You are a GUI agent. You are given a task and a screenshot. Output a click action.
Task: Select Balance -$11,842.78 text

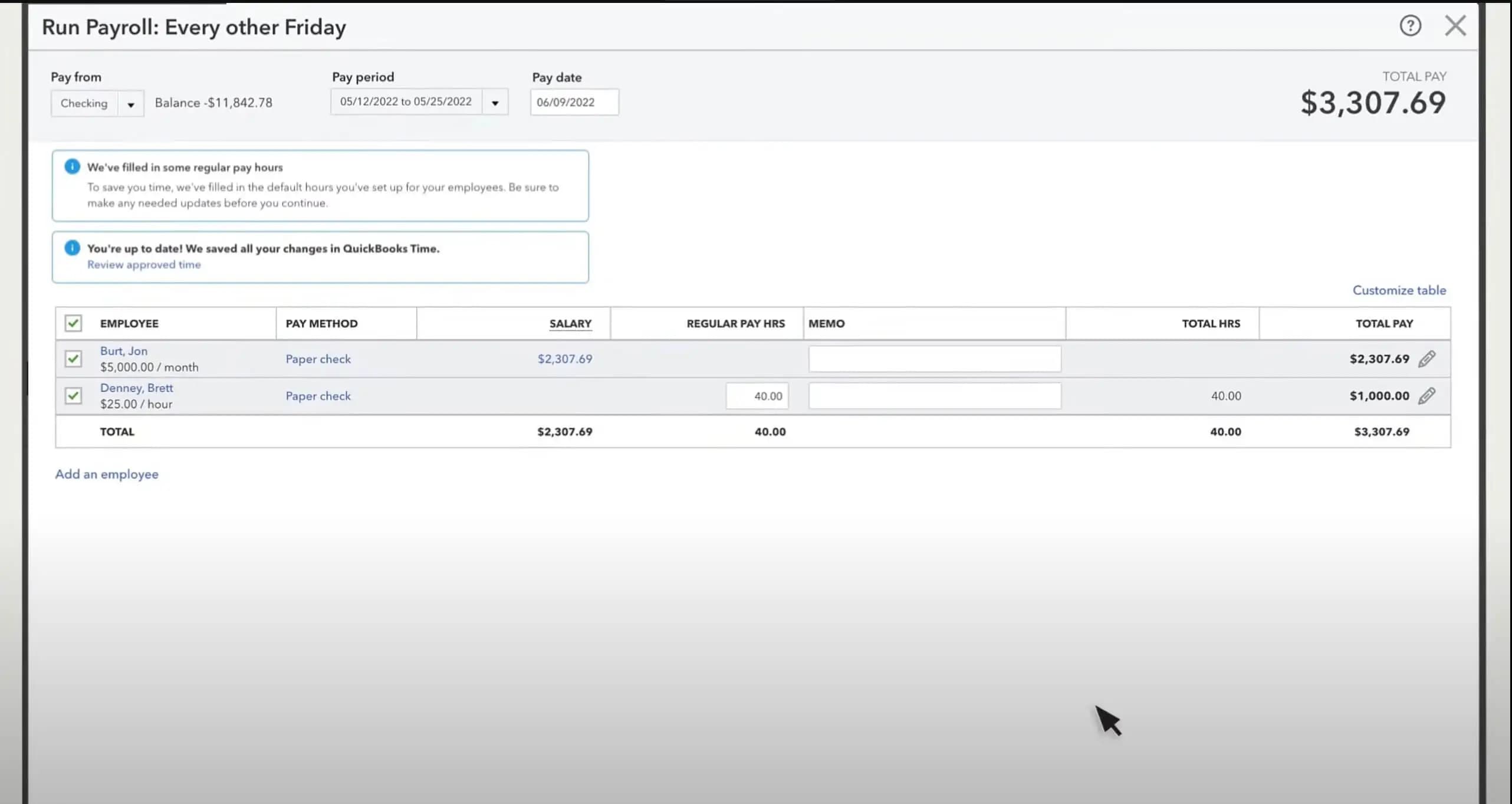tap(213, 103)
